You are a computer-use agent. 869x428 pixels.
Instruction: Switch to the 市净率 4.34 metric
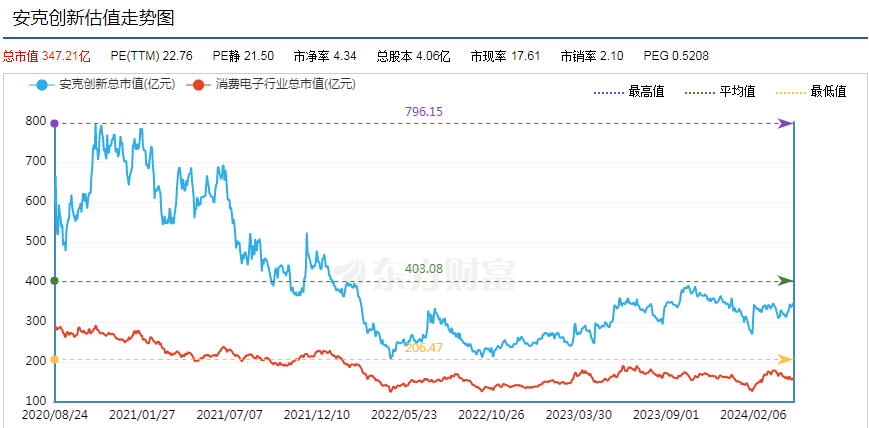click(325, 56)
